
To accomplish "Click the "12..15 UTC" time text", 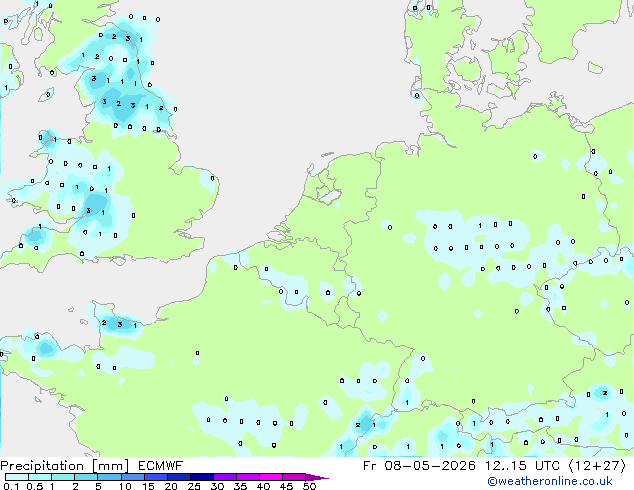I will click(523, 466).
